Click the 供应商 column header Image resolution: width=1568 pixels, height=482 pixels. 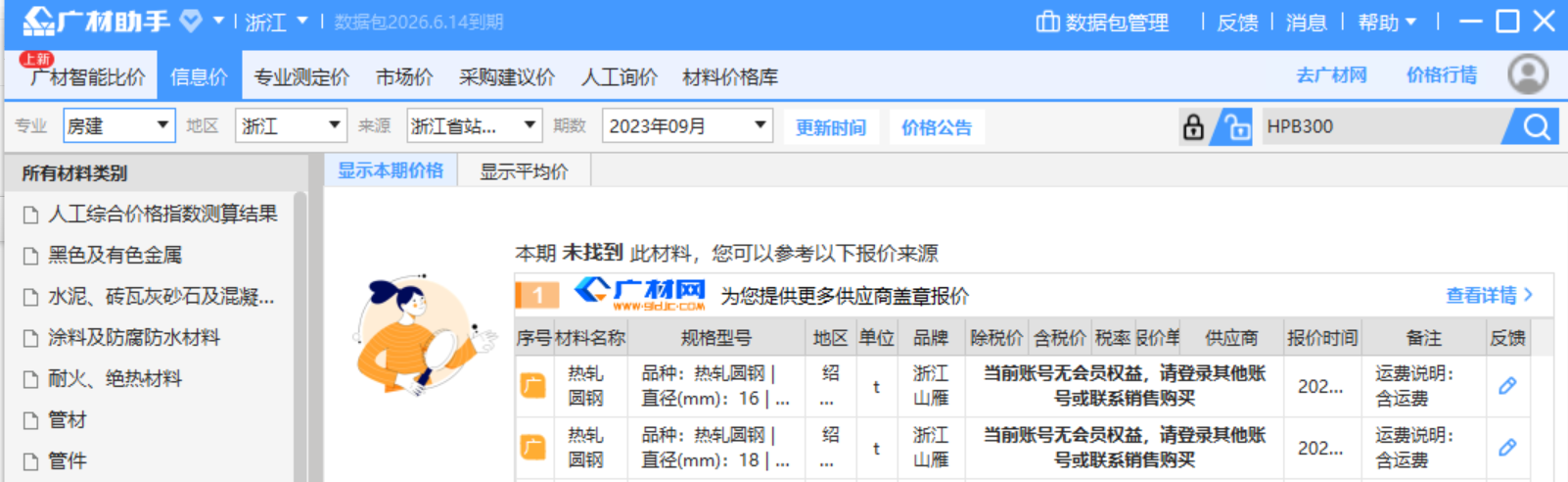pos(1231,338)
